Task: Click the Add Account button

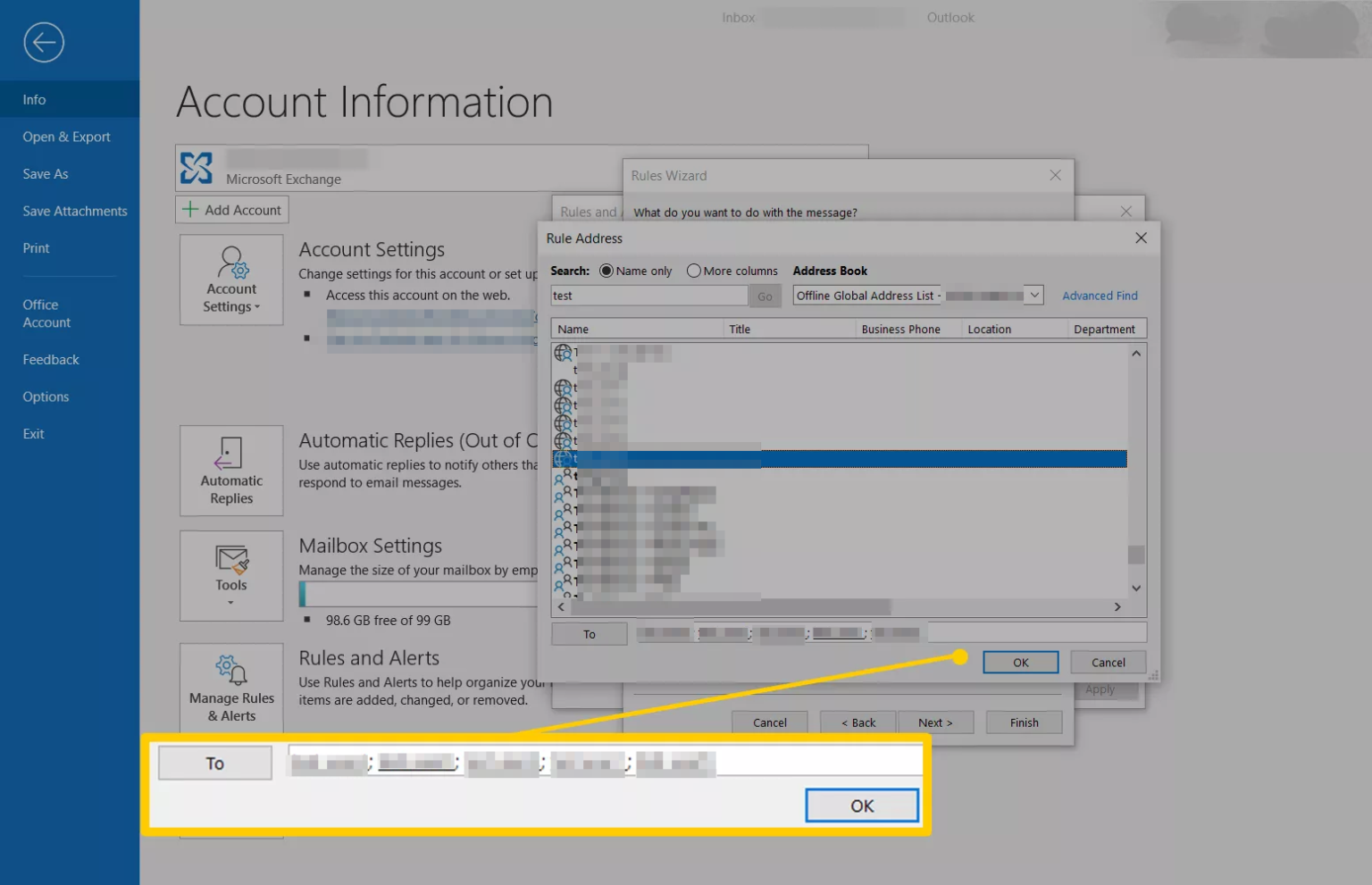Action: coord(232,210)
